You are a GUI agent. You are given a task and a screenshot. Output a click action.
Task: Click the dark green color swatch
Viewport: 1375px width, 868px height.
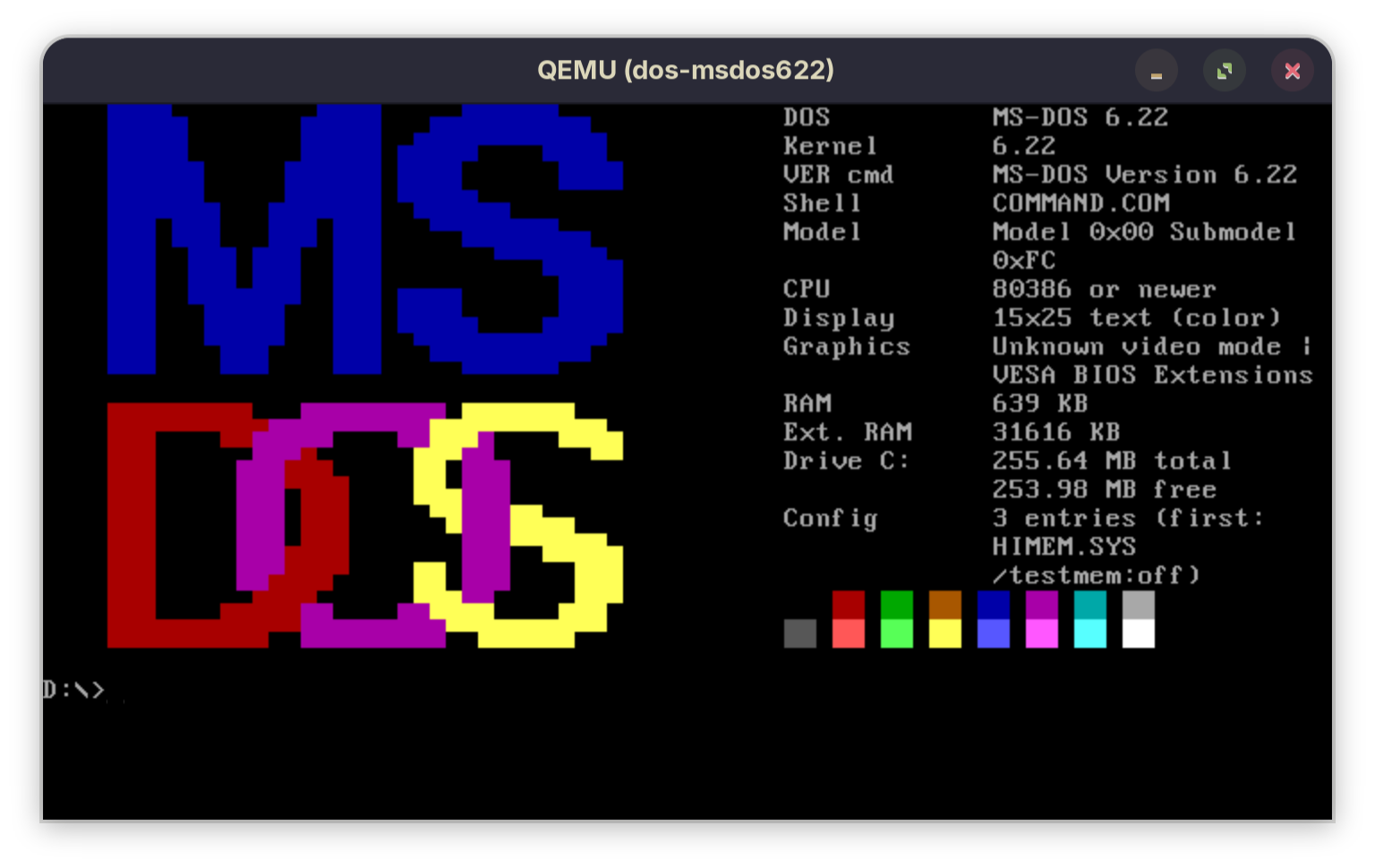(x=896, y=605)
